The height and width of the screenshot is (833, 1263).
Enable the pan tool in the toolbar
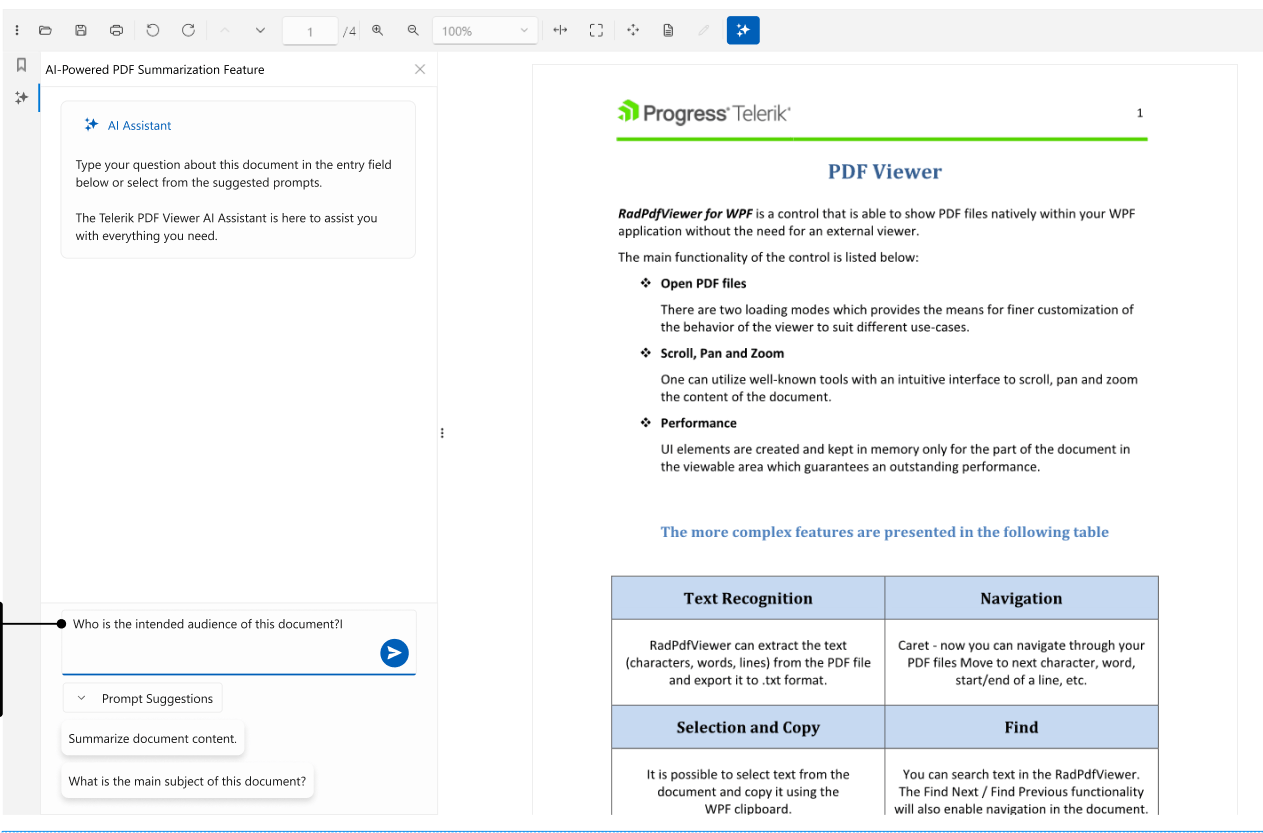click(x=632, y=31)
